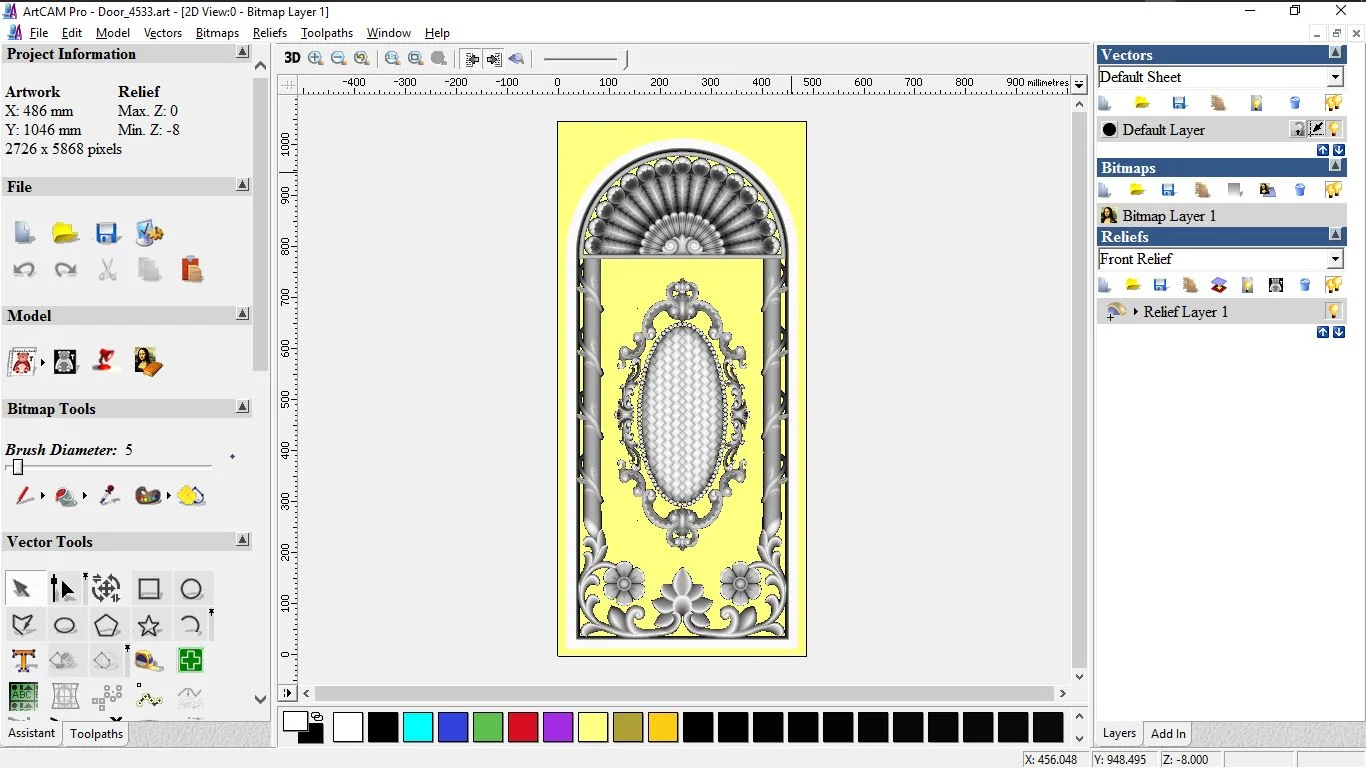Select the create rectangle vector tool

pyautogui.click(x=149, y=589)
